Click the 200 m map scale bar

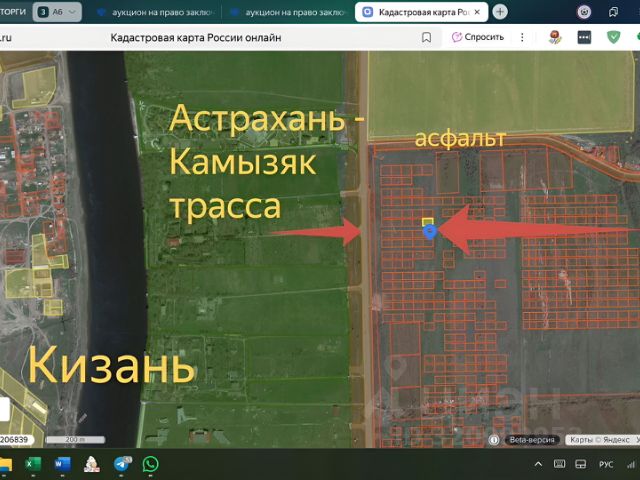tap(76, 440)
